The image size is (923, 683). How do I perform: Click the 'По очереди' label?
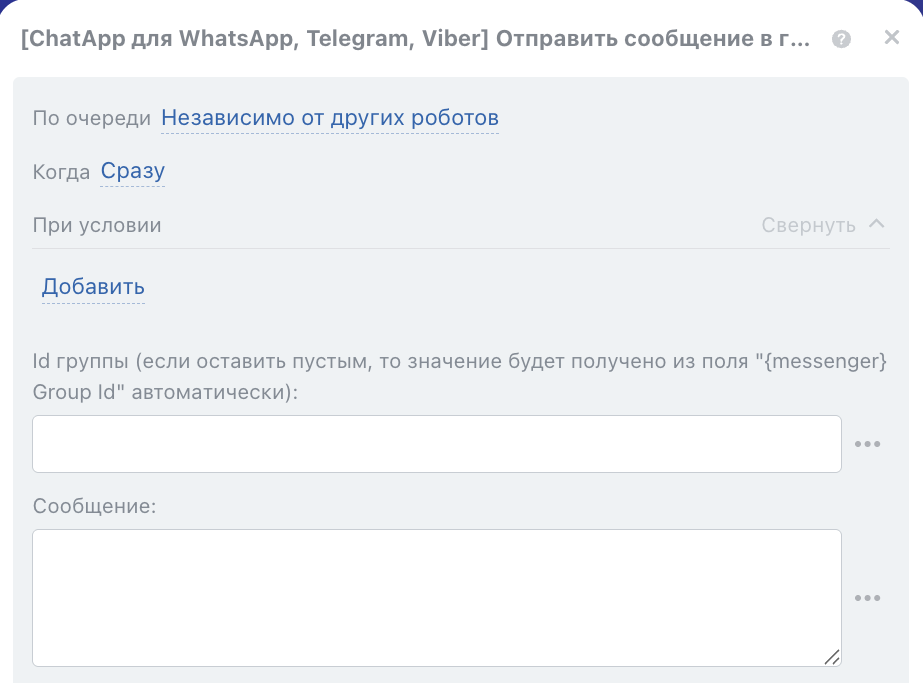(x=92, y=119)
